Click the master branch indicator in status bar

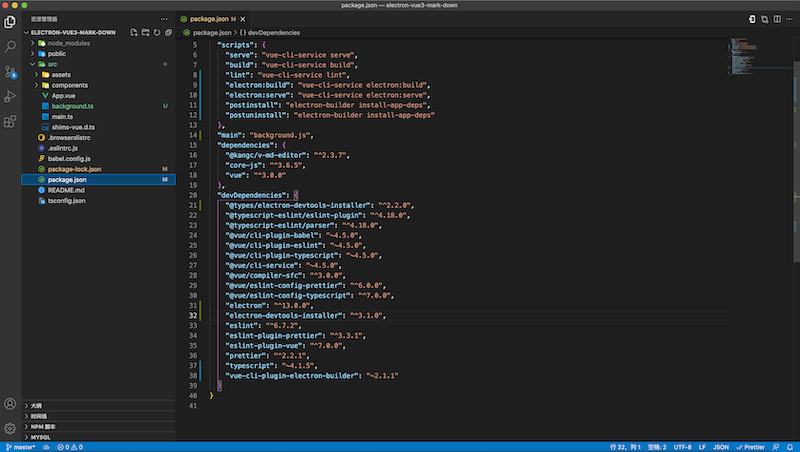20,447
